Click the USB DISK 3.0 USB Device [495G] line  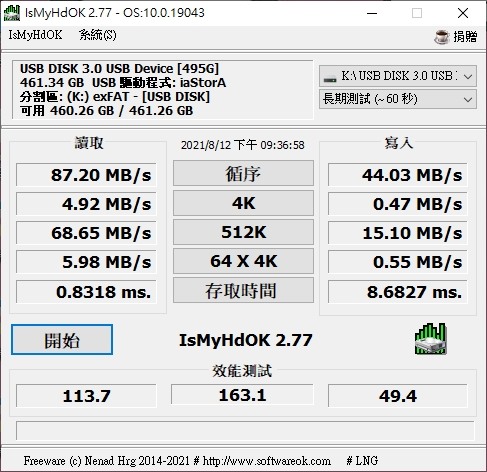(x=119, y=69)
